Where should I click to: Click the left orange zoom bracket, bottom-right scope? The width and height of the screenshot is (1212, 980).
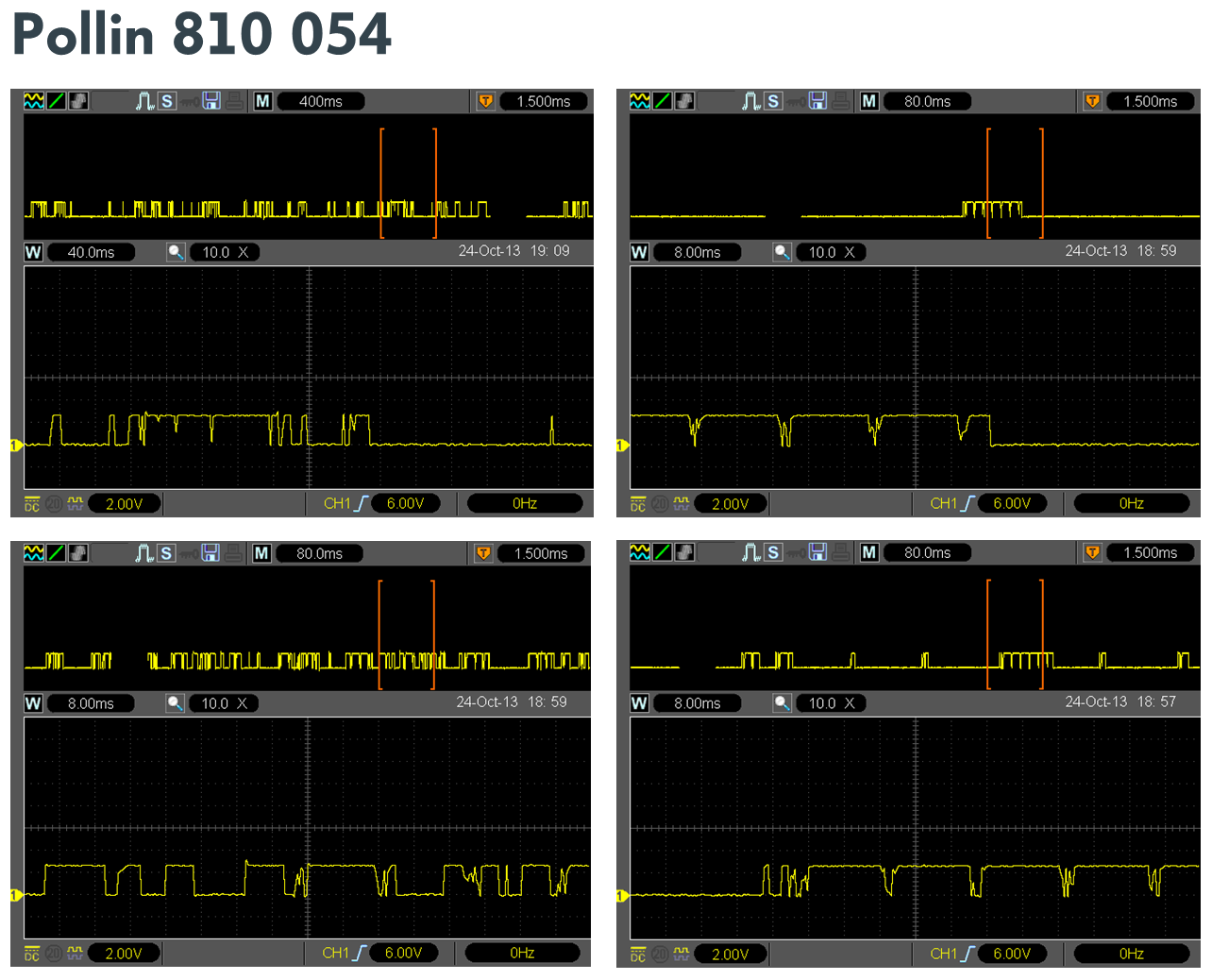coord(988,634)
